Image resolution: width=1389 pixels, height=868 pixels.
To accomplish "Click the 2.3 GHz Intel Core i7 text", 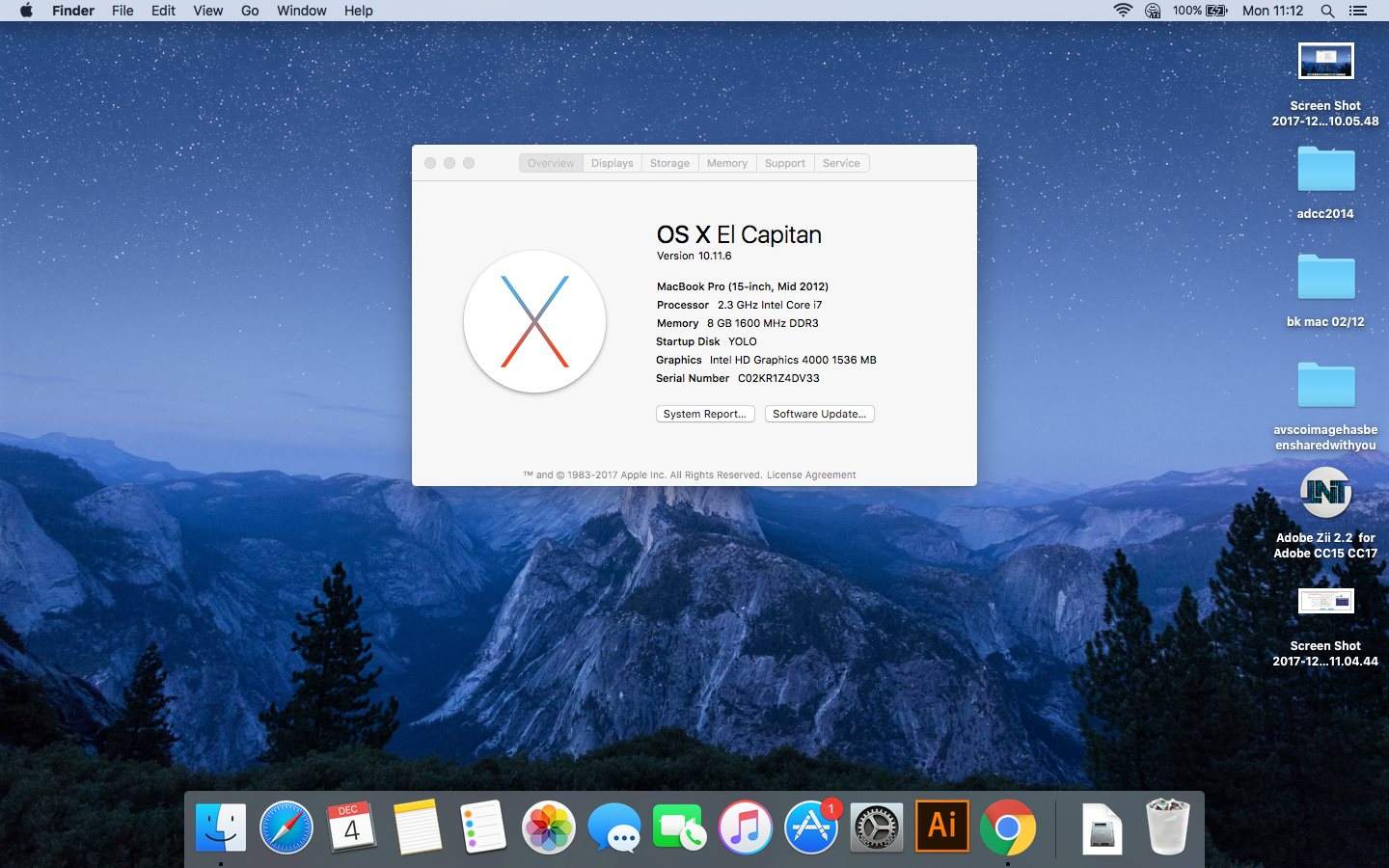I will pos(770,305).
